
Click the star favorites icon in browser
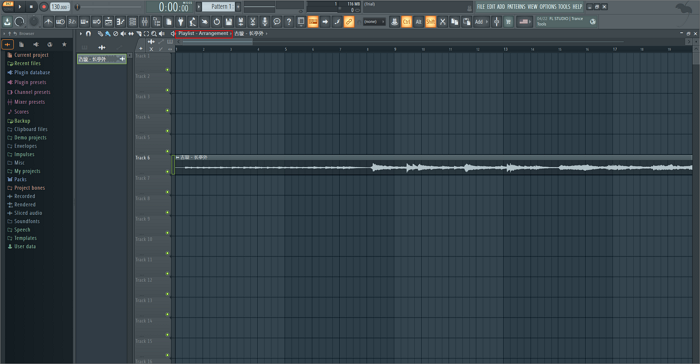[64, 44]
